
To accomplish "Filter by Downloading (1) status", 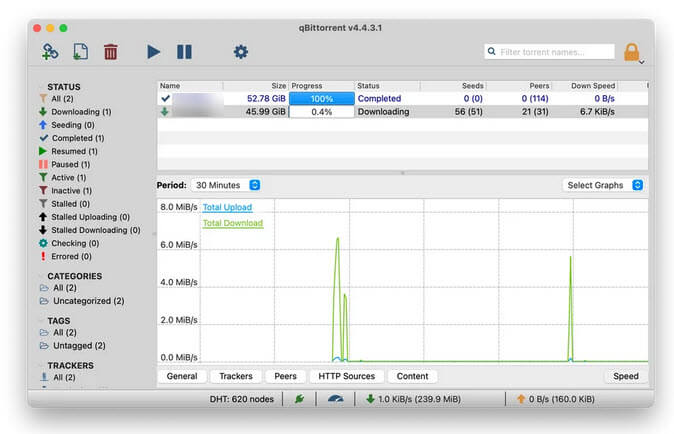I will point(75,112).
